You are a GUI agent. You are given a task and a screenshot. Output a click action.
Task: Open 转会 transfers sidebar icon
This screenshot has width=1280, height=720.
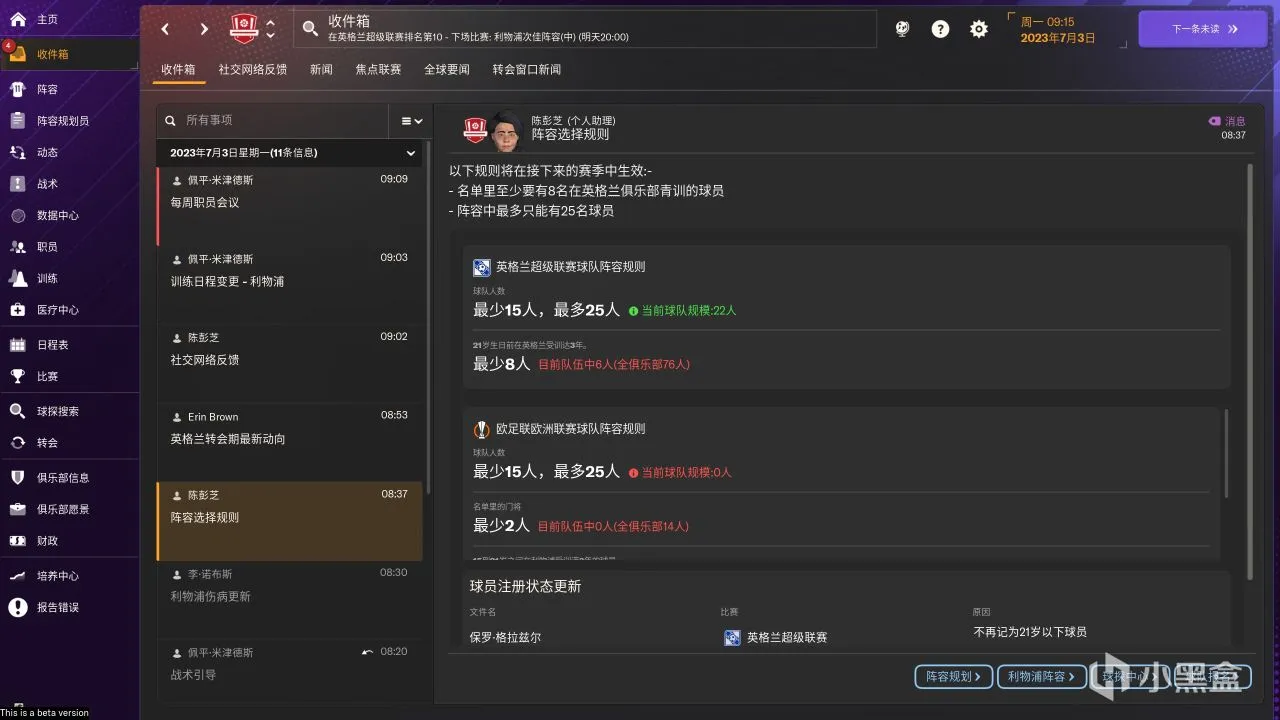click(18, 442)
